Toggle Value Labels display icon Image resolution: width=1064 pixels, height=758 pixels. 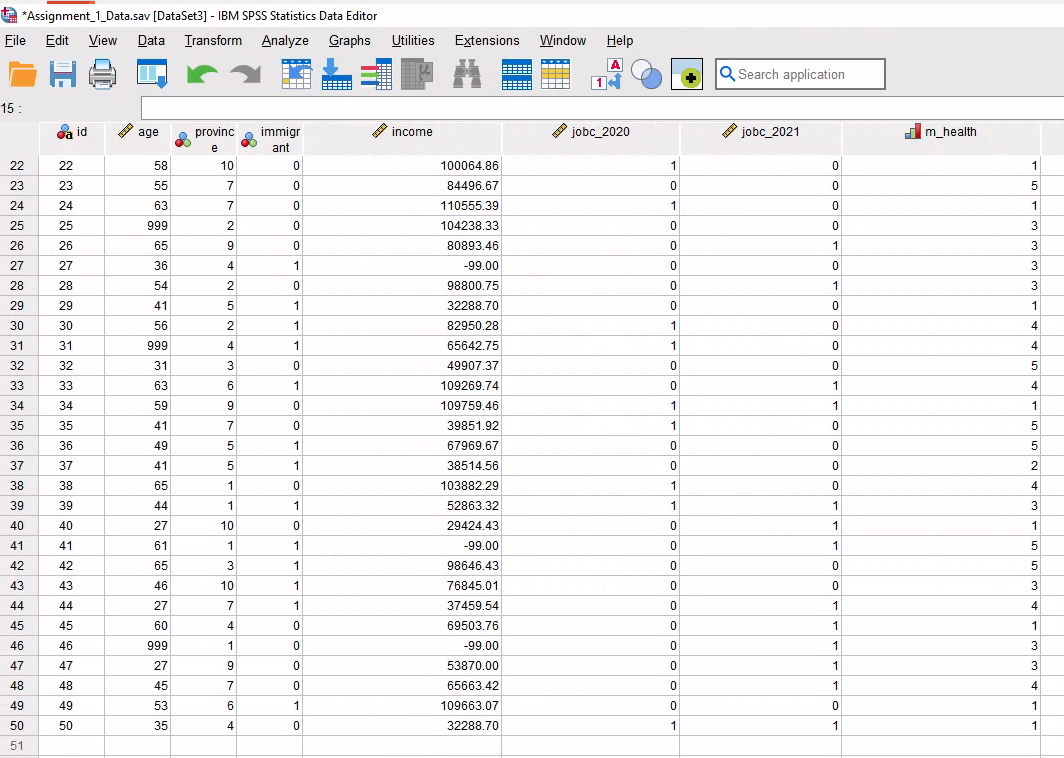pyautogui.click(x=607, y=75)
